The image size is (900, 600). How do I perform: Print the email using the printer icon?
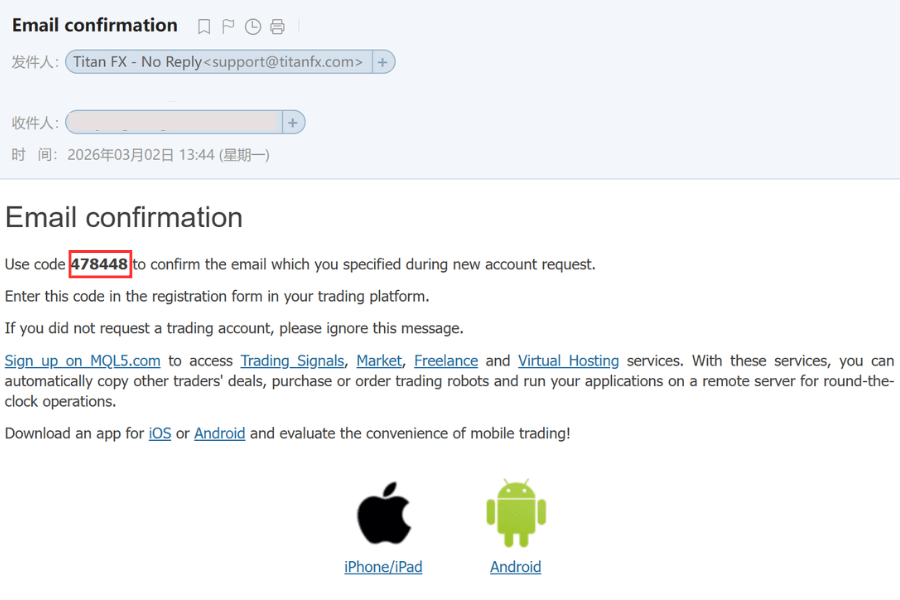tap(277, 27)
